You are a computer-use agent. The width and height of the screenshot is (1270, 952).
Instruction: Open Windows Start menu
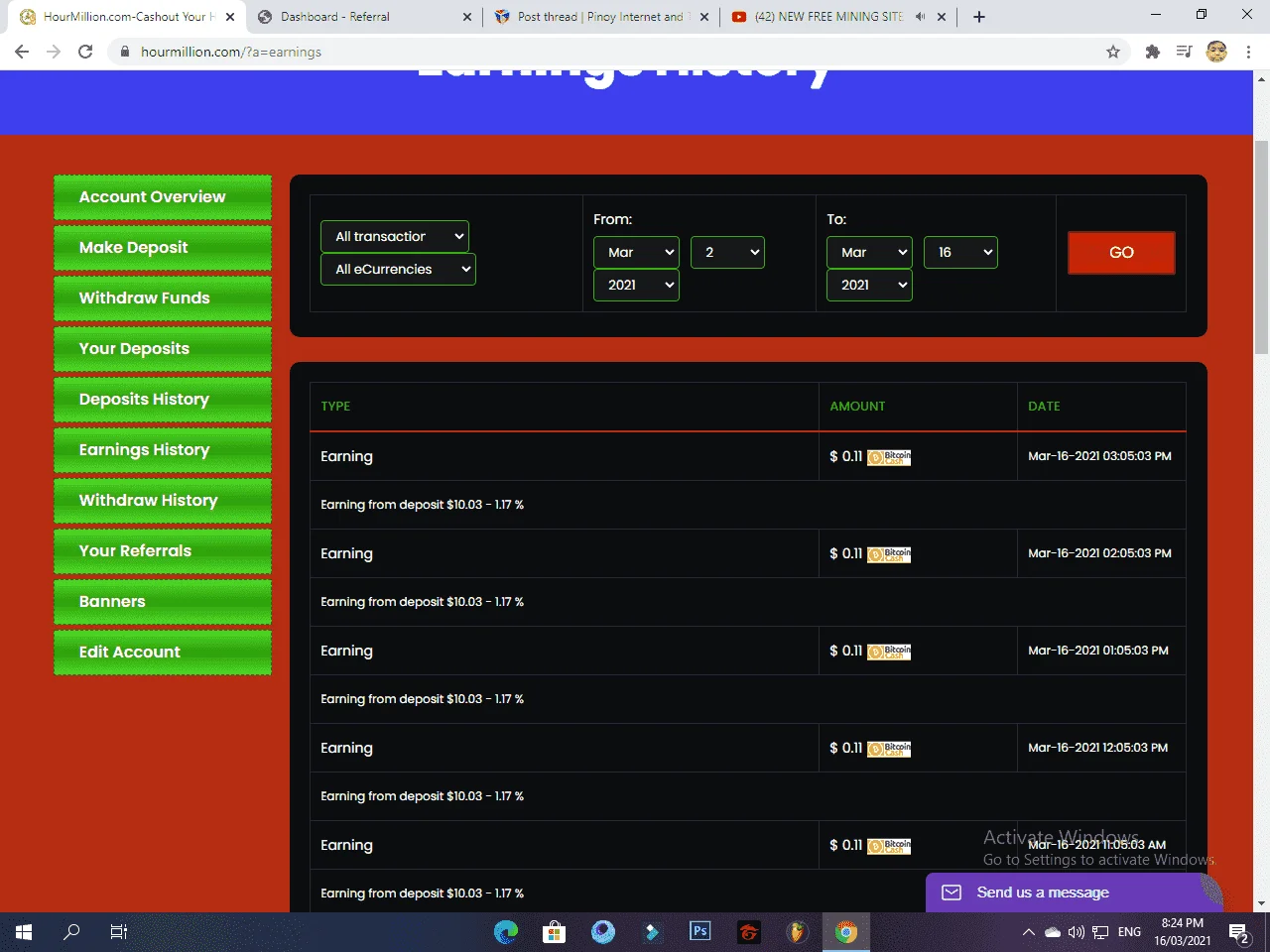(x=24, y=932)
